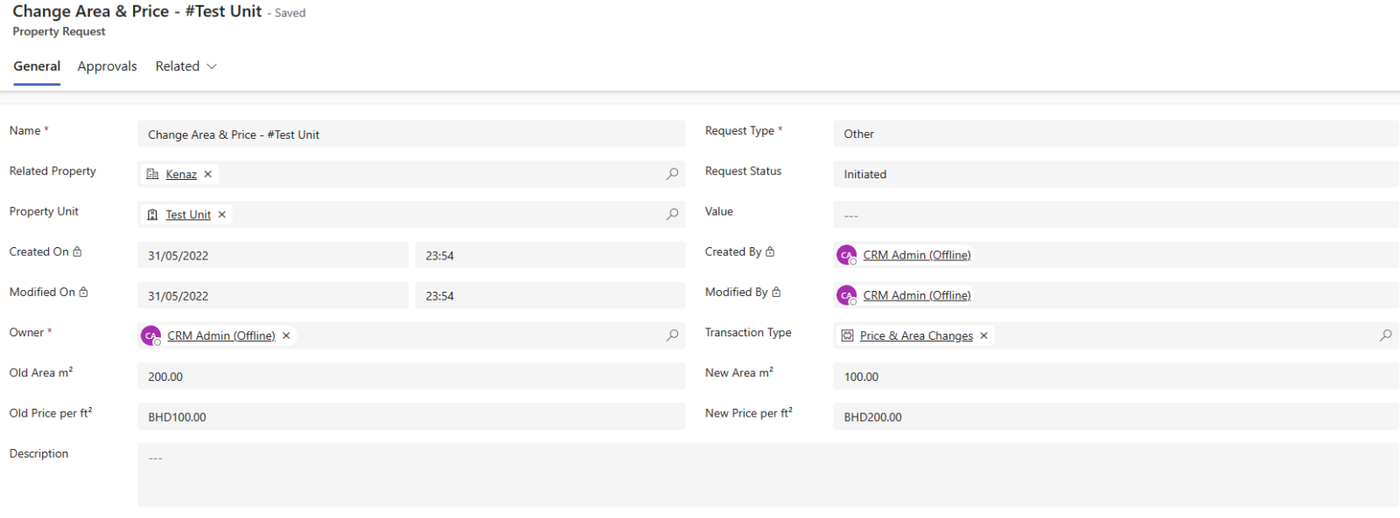Expand the Related tab dropdown
Screen dimensions: 1400x518
[186, 66]
